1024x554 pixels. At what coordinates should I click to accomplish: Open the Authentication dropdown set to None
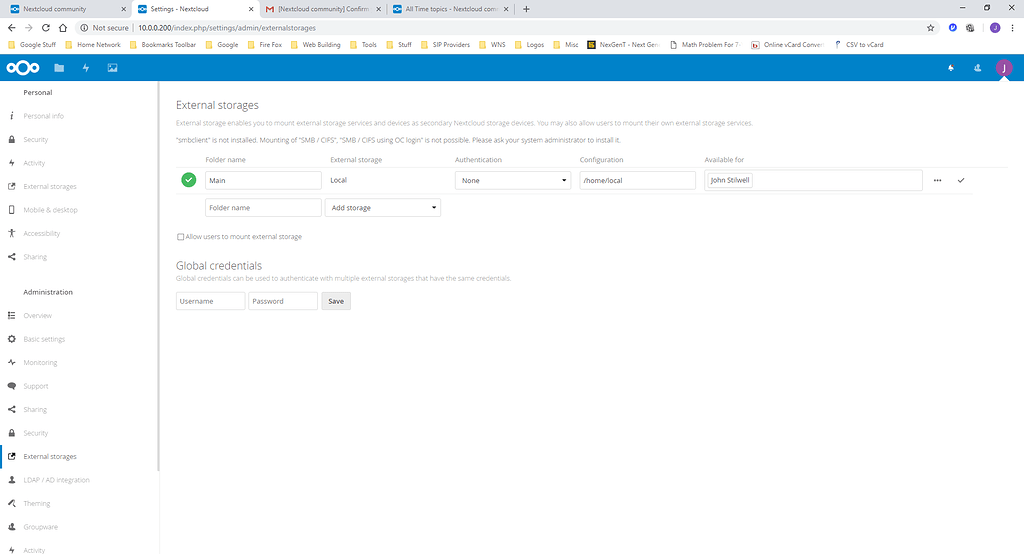pyautogui.click(x=513, y=180)
